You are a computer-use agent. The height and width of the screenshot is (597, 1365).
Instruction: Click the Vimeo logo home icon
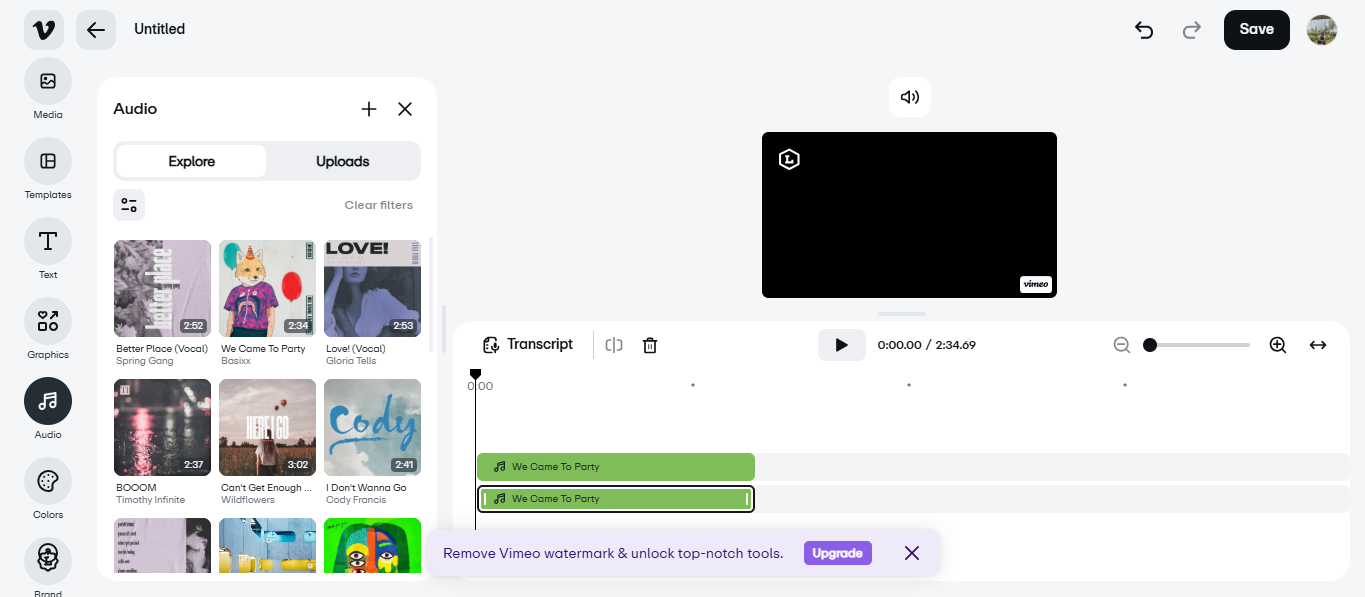(44, 30)
